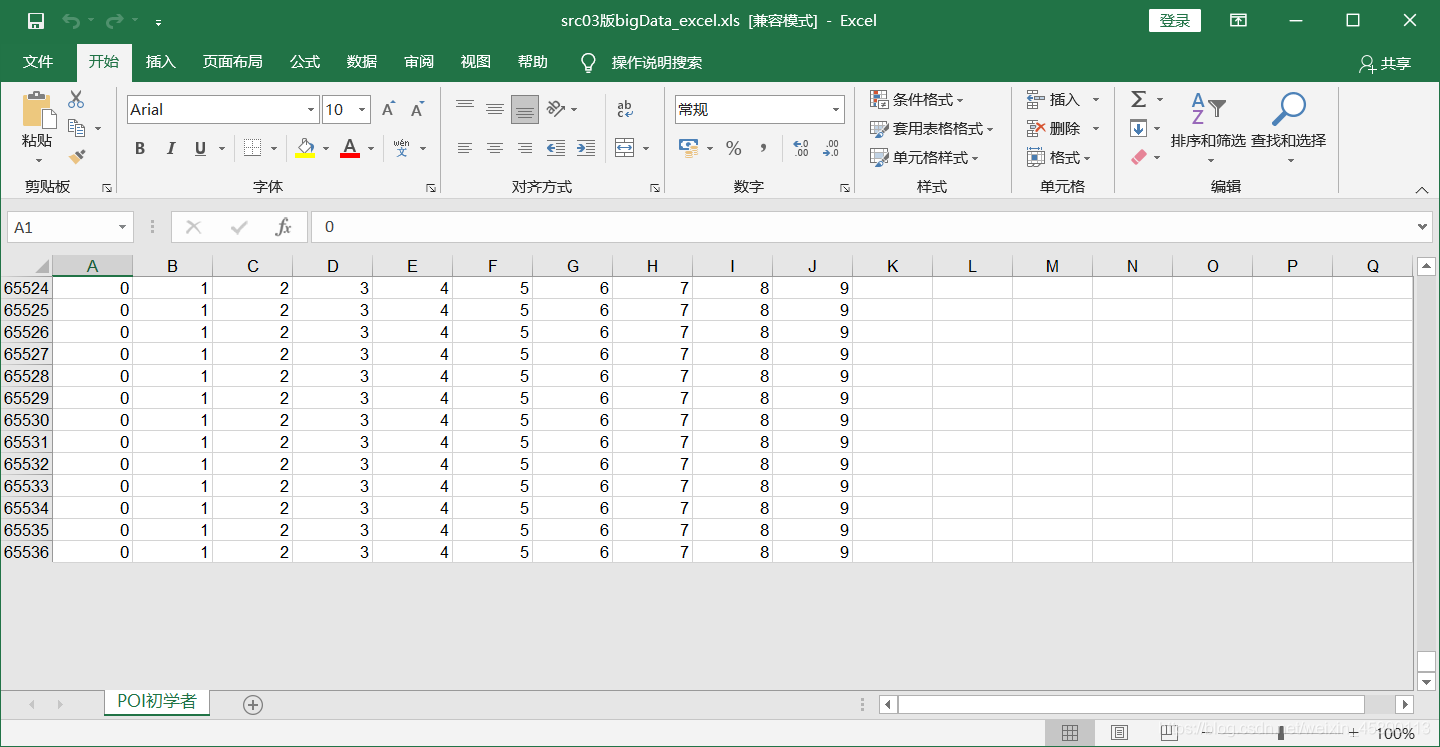Click the Cut scissors icon
The height and width of the screenshot is (747, 1440).
click(x=76, y=100)
